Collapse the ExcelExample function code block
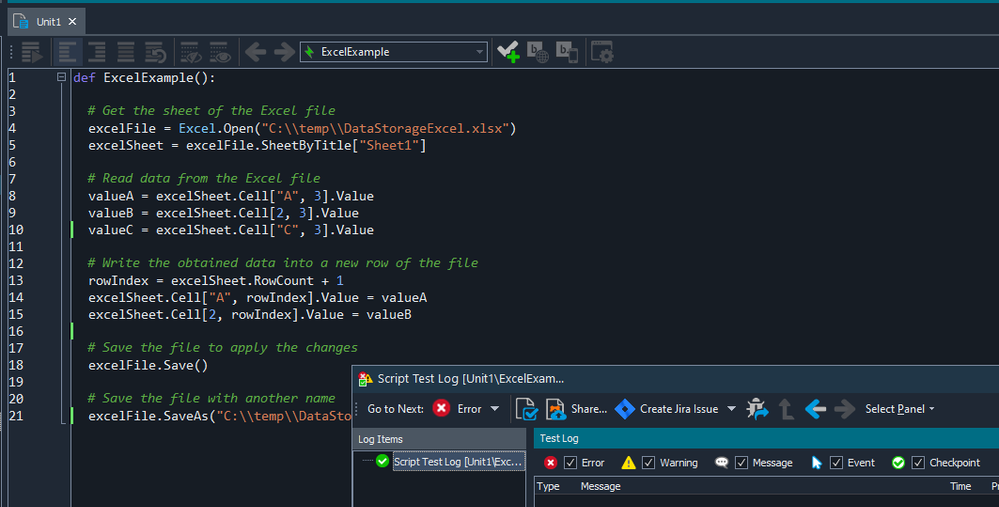999x507 pixels. point(62,78)
